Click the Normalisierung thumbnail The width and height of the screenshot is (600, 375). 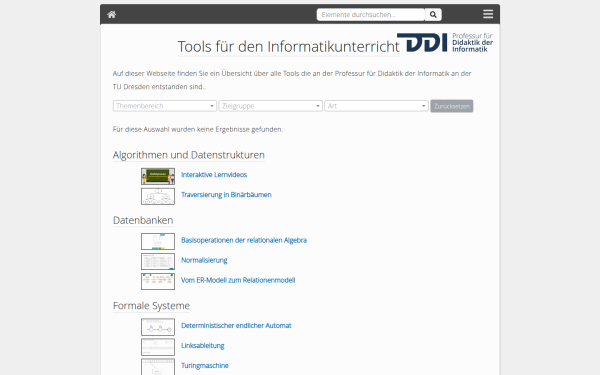158,262
